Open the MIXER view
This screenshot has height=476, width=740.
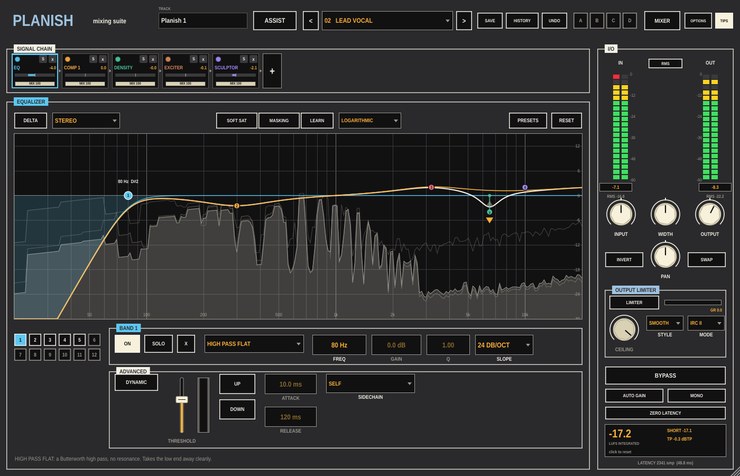[662, 21]
